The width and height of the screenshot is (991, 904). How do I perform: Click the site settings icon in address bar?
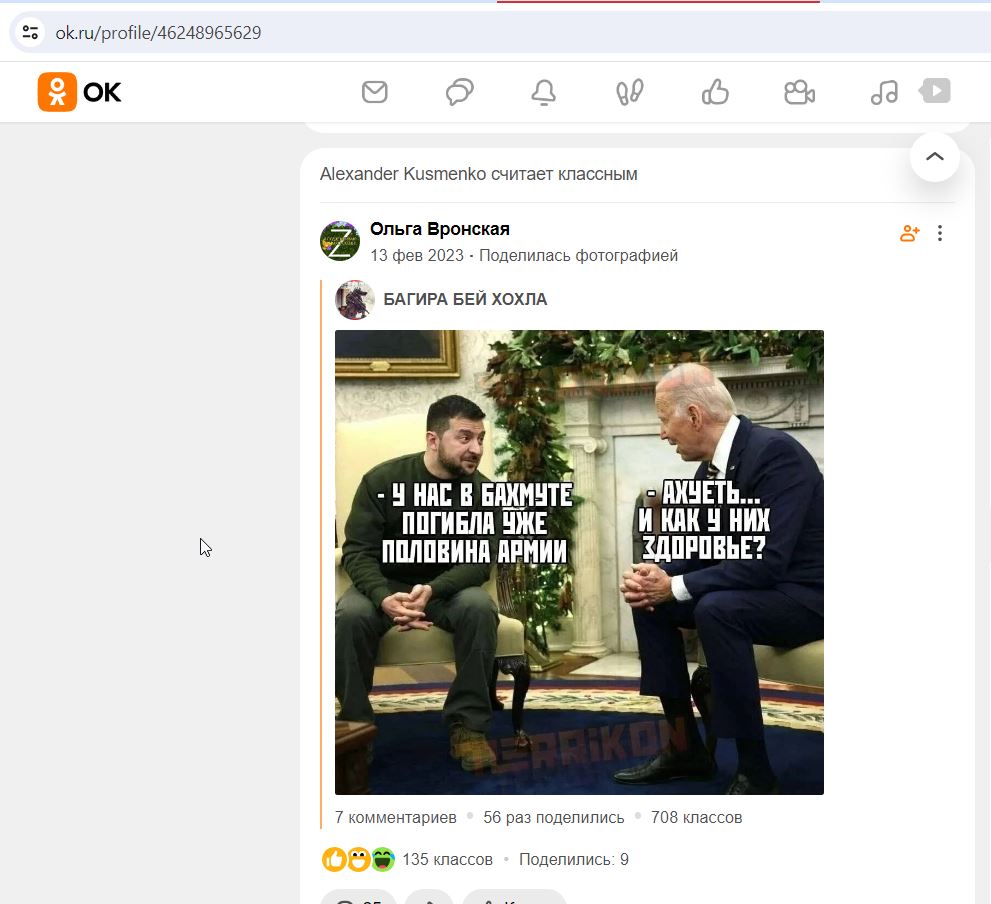pos(30,32)
